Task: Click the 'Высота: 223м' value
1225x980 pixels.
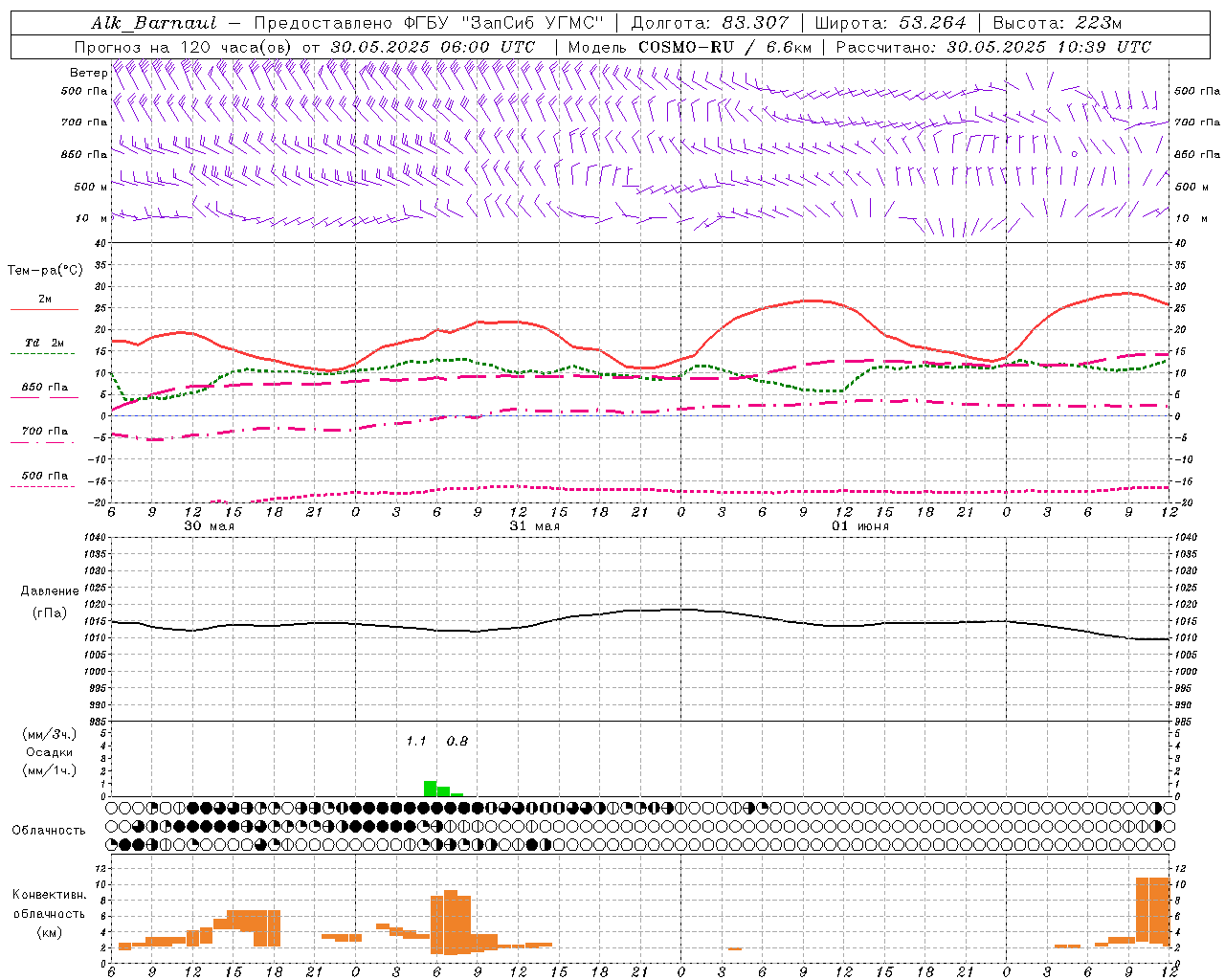Action: 1058,23
